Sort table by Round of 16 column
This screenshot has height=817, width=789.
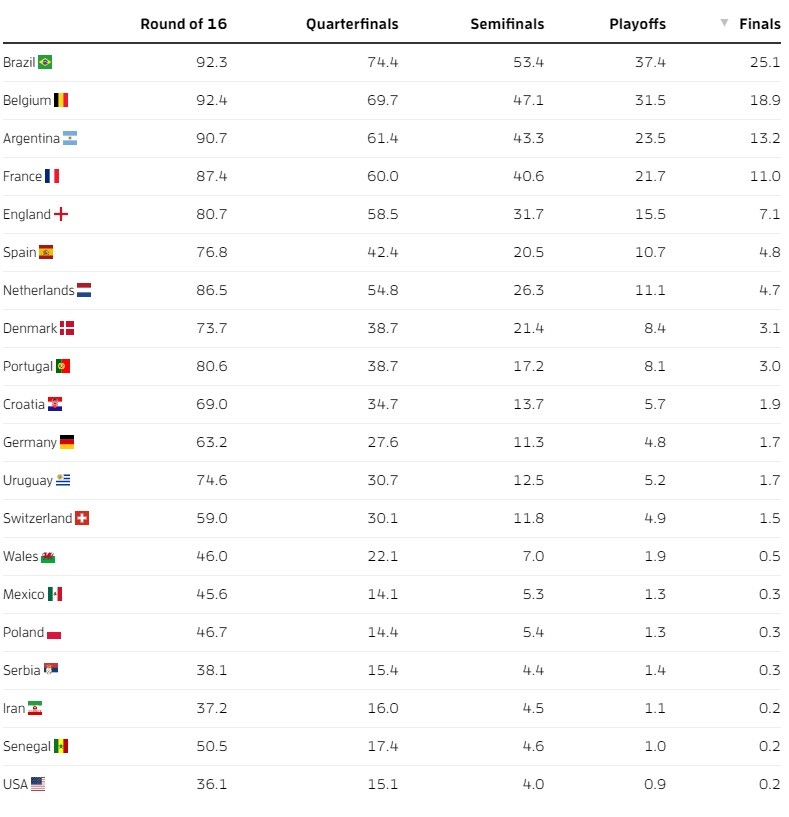coord(183,24)
